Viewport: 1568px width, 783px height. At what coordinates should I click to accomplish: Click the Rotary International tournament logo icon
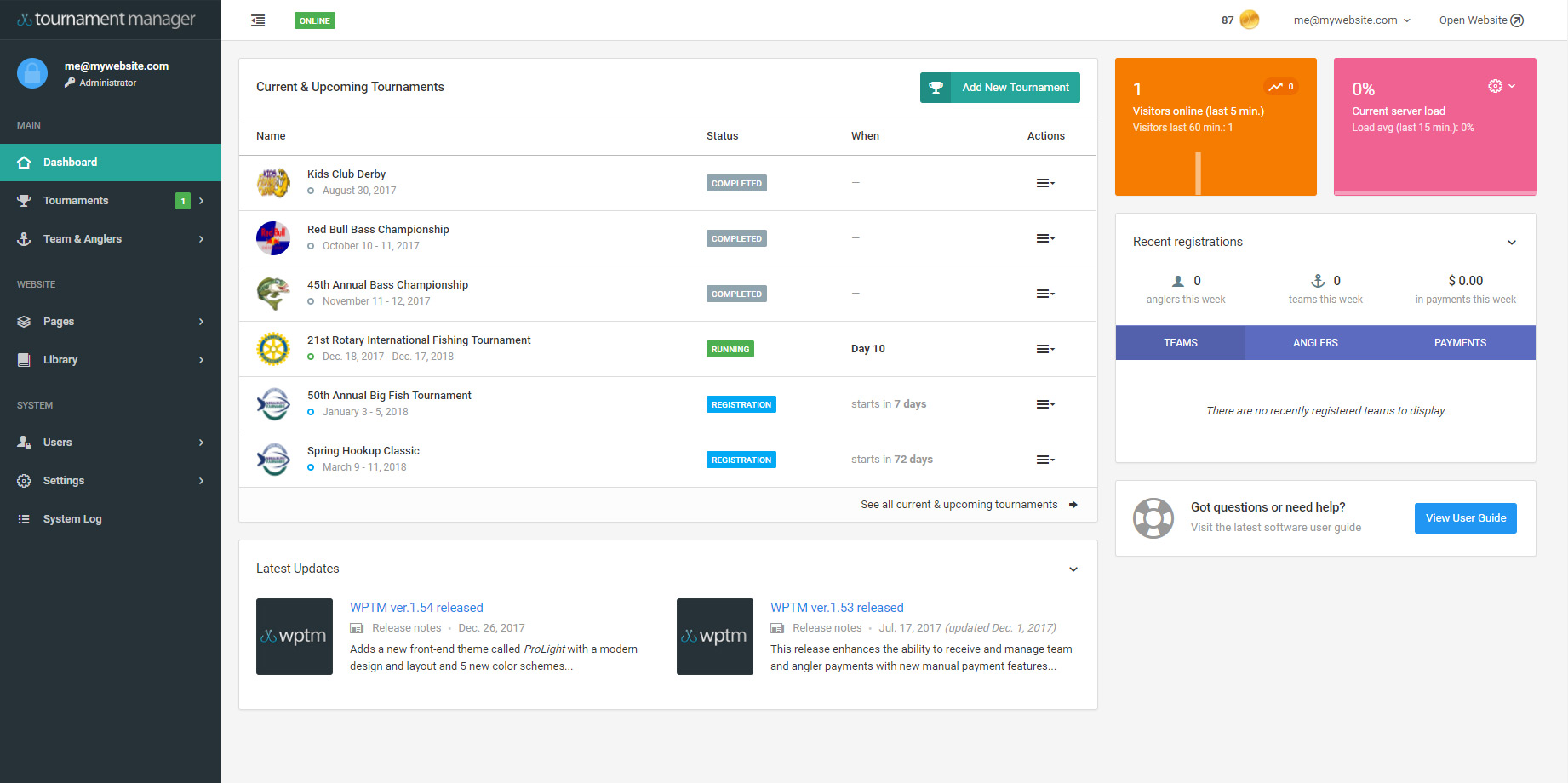(273, 349)
